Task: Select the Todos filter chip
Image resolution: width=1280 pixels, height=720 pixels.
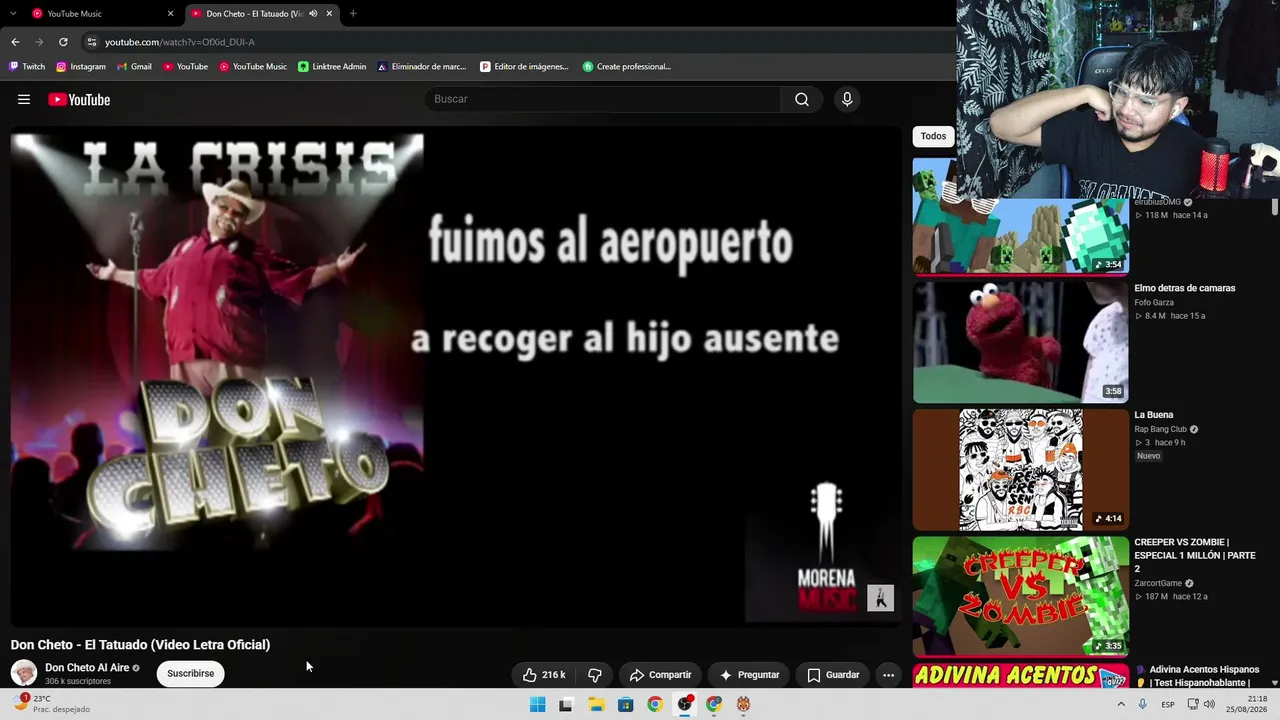Action: [x=933, y=136]
